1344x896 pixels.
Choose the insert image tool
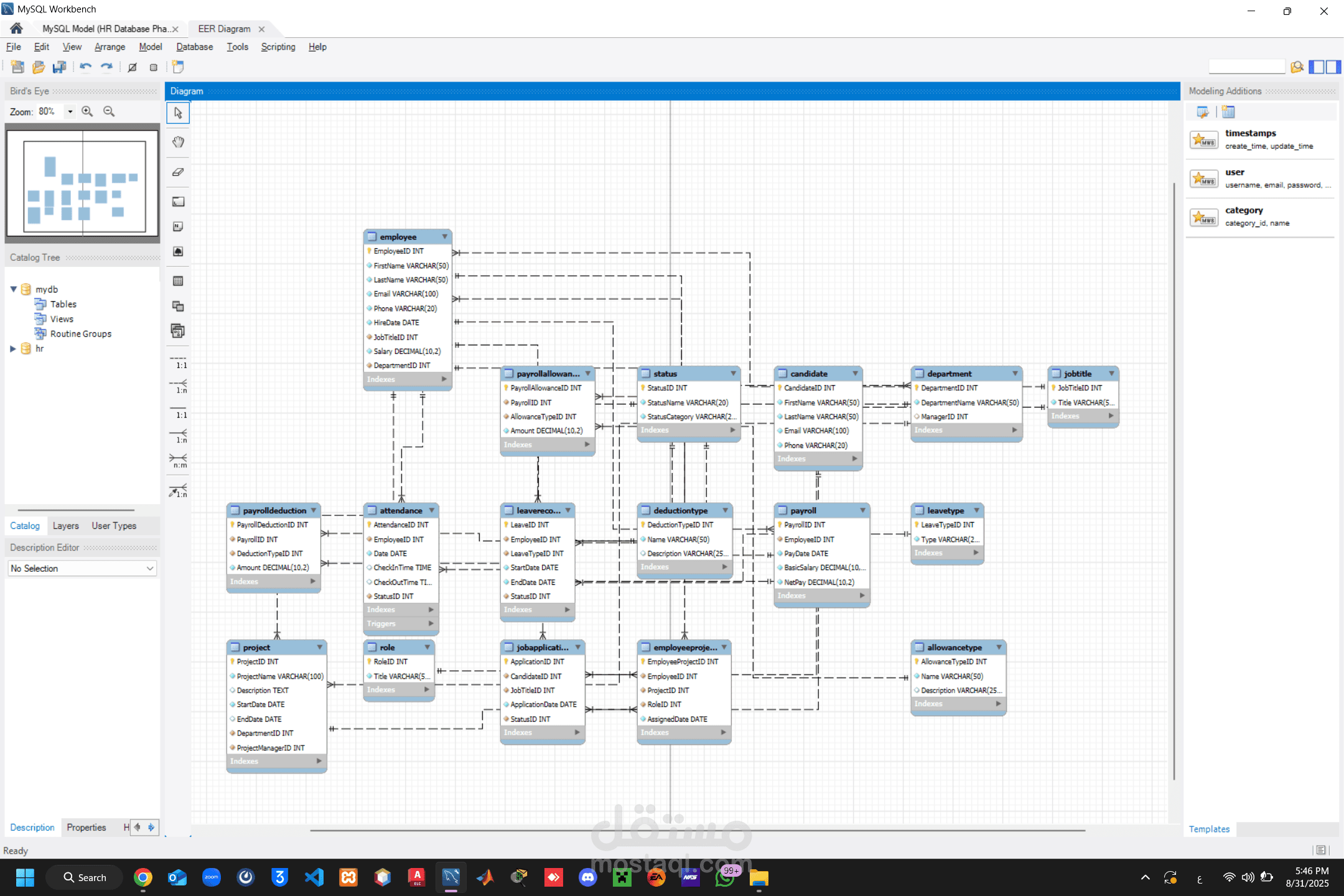pyautogui.click(x=178, y=251)
